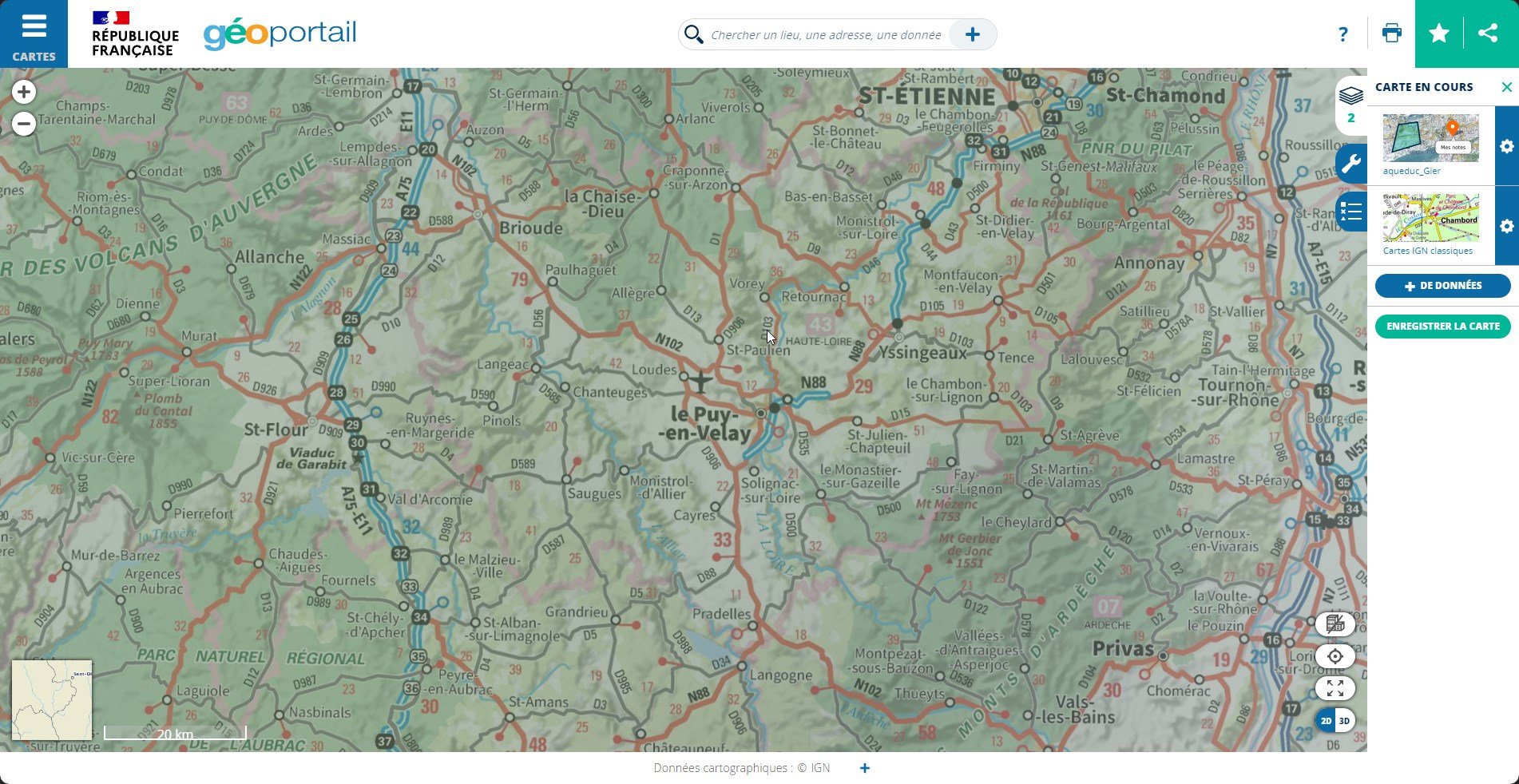Screen dimensions: 1519x784
Task: Open advanced search with plus button
Action: click(x=972, y=34)
